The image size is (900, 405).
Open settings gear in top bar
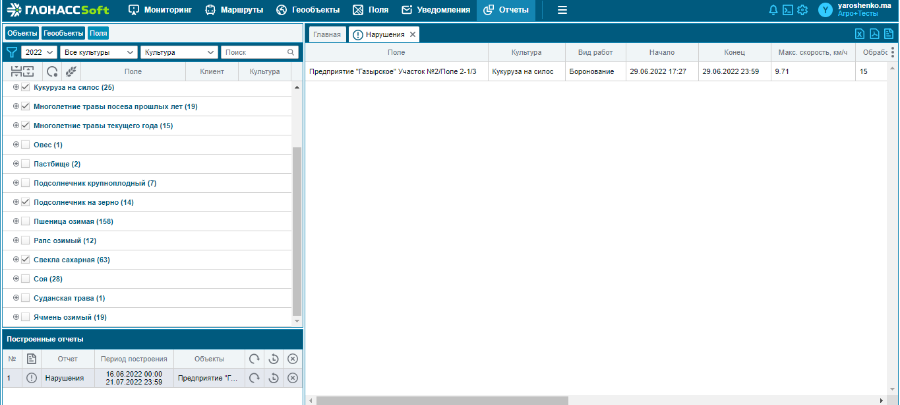801,10
